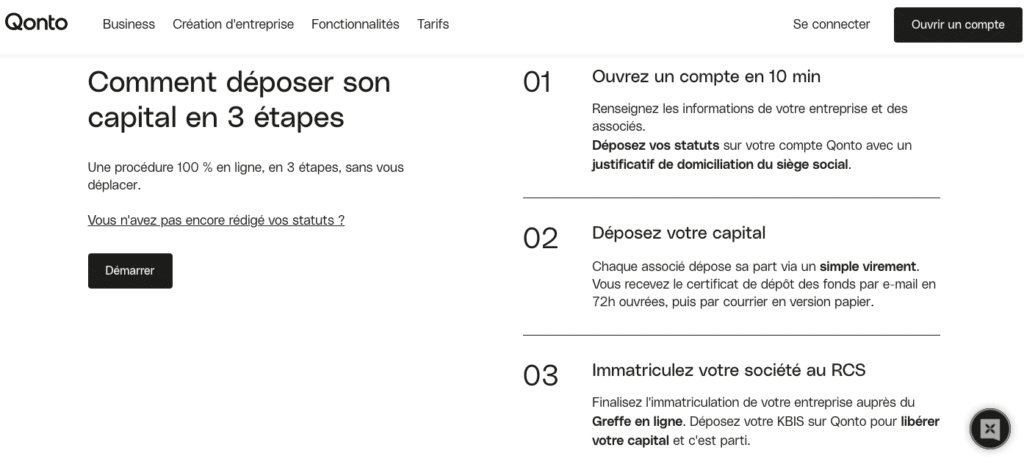Click the Démarrer button

click(x=130, y=270)
